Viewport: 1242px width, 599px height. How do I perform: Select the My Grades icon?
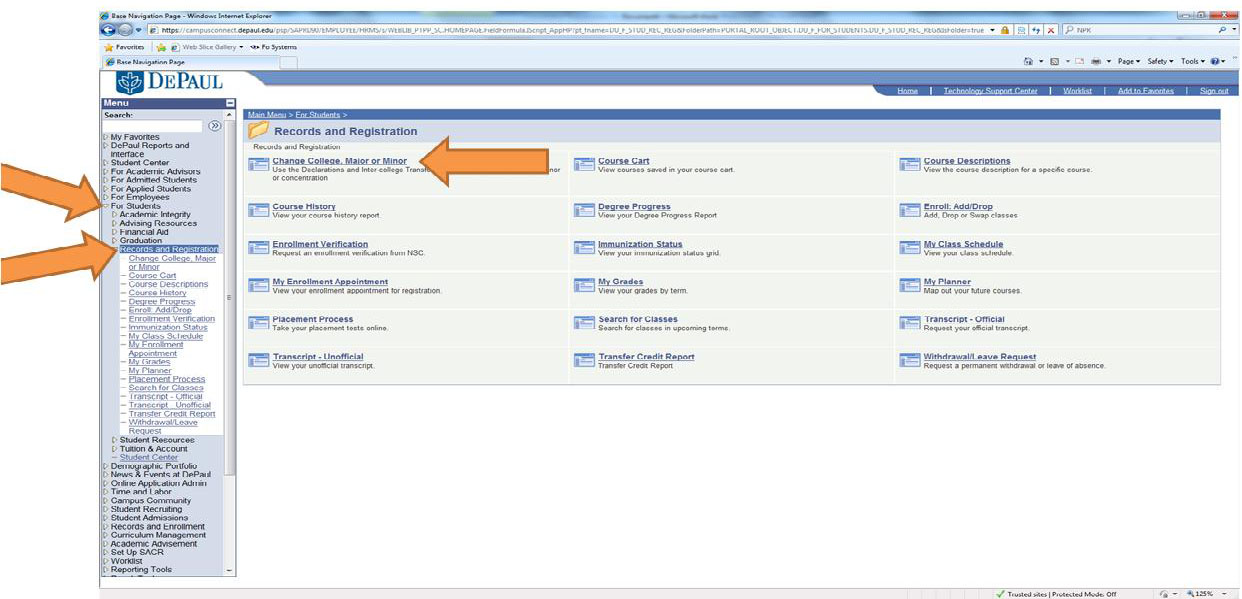tap(585, 285)
